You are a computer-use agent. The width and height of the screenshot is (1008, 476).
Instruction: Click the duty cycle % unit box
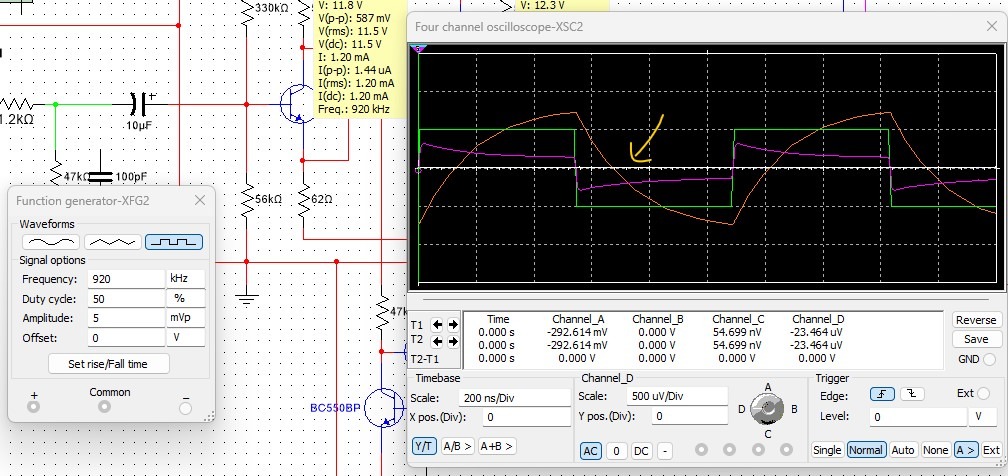click(186, 299)
